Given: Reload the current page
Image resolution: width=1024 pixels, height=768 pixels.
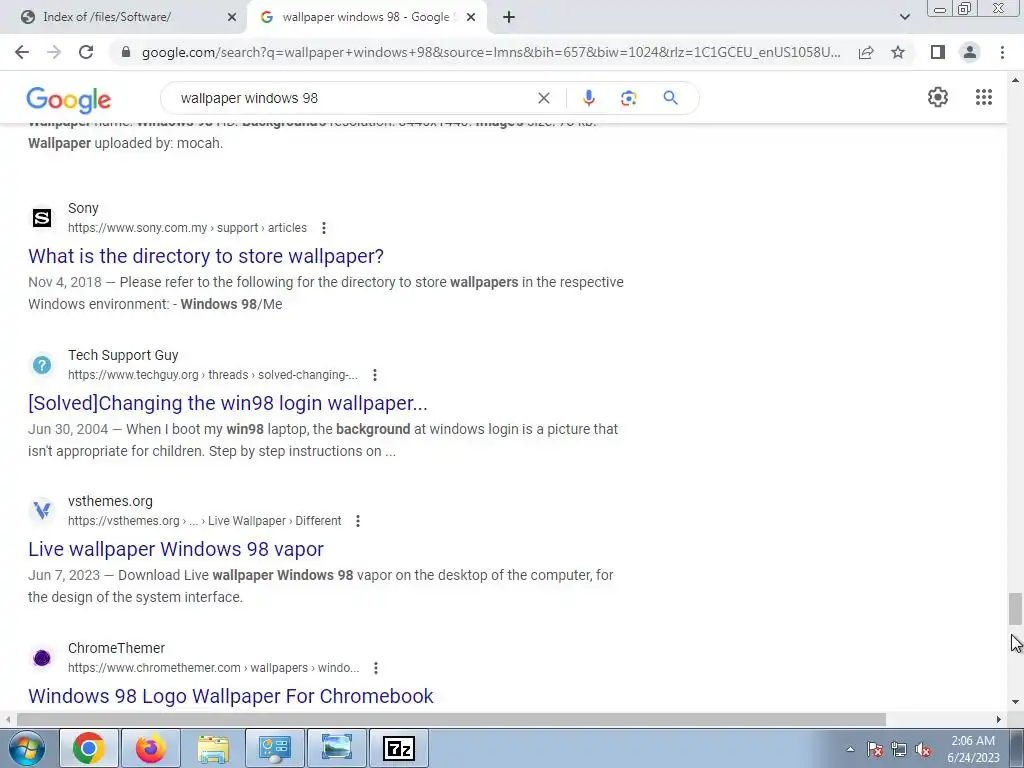Looking at the screenshot, I should coord(86,52).
